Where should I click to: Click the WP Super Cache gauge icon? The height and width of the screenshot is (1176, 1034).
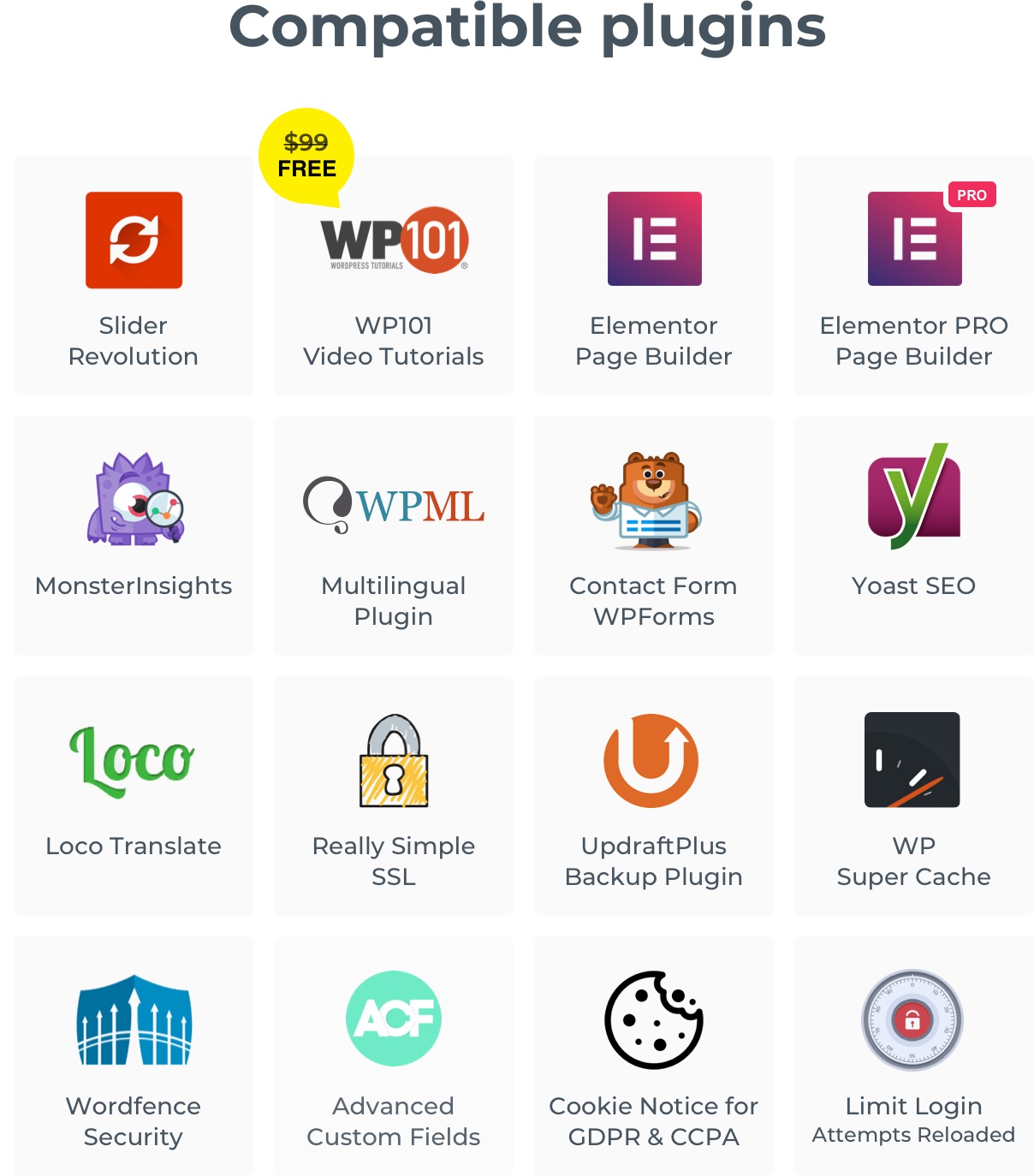[x=912, y=760]
